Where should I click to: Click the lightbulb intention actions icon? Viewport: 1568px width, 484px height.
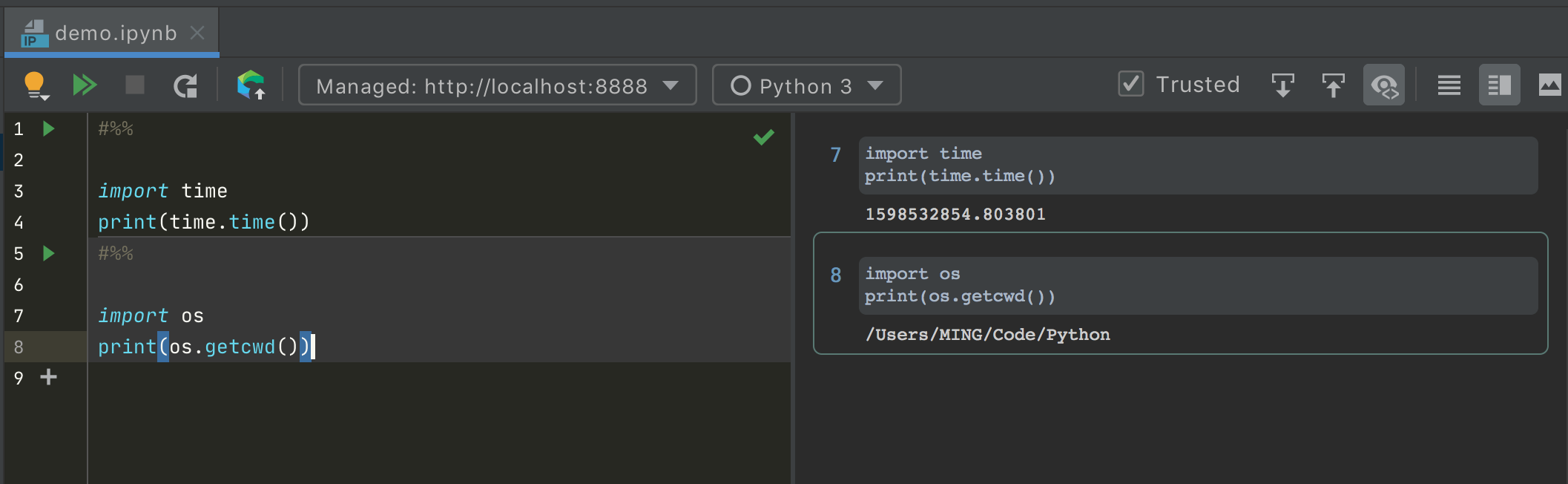(35, 85)
